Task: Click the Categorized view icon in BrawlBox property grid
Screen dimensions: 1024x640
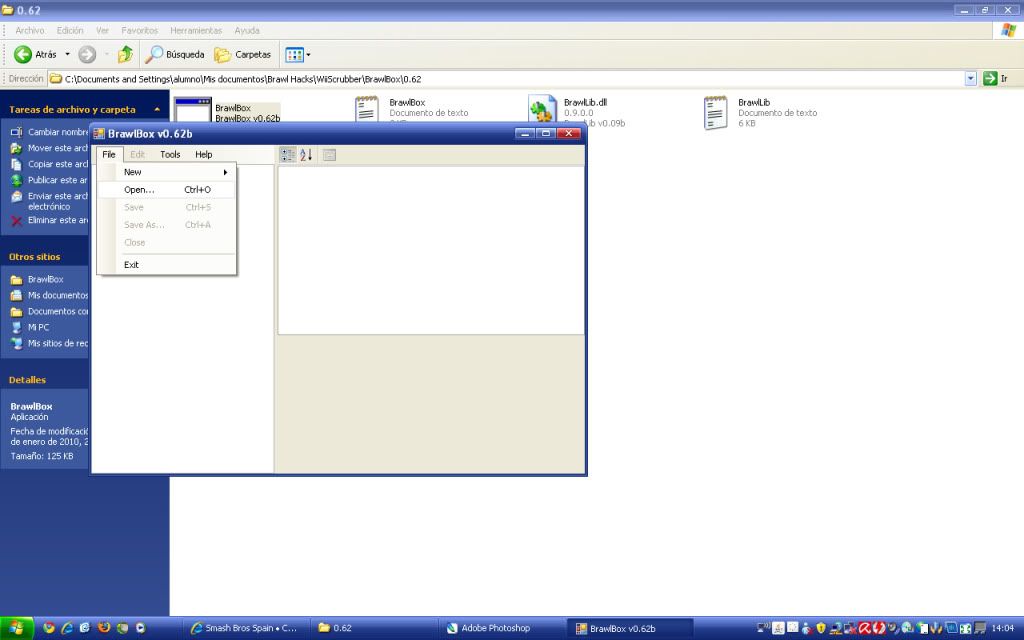Action: (x=288, y=155)
